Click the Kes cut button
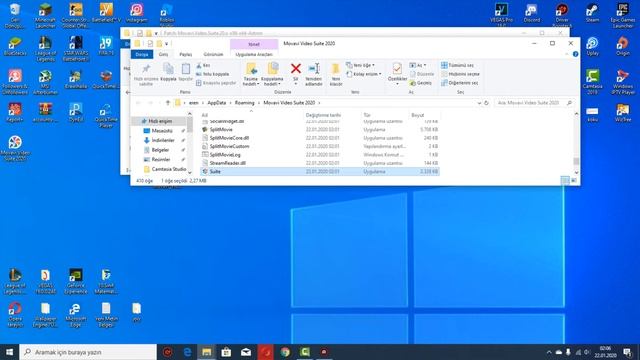The image size is (640, 360). pyautogui.click(x=203, y=65)
